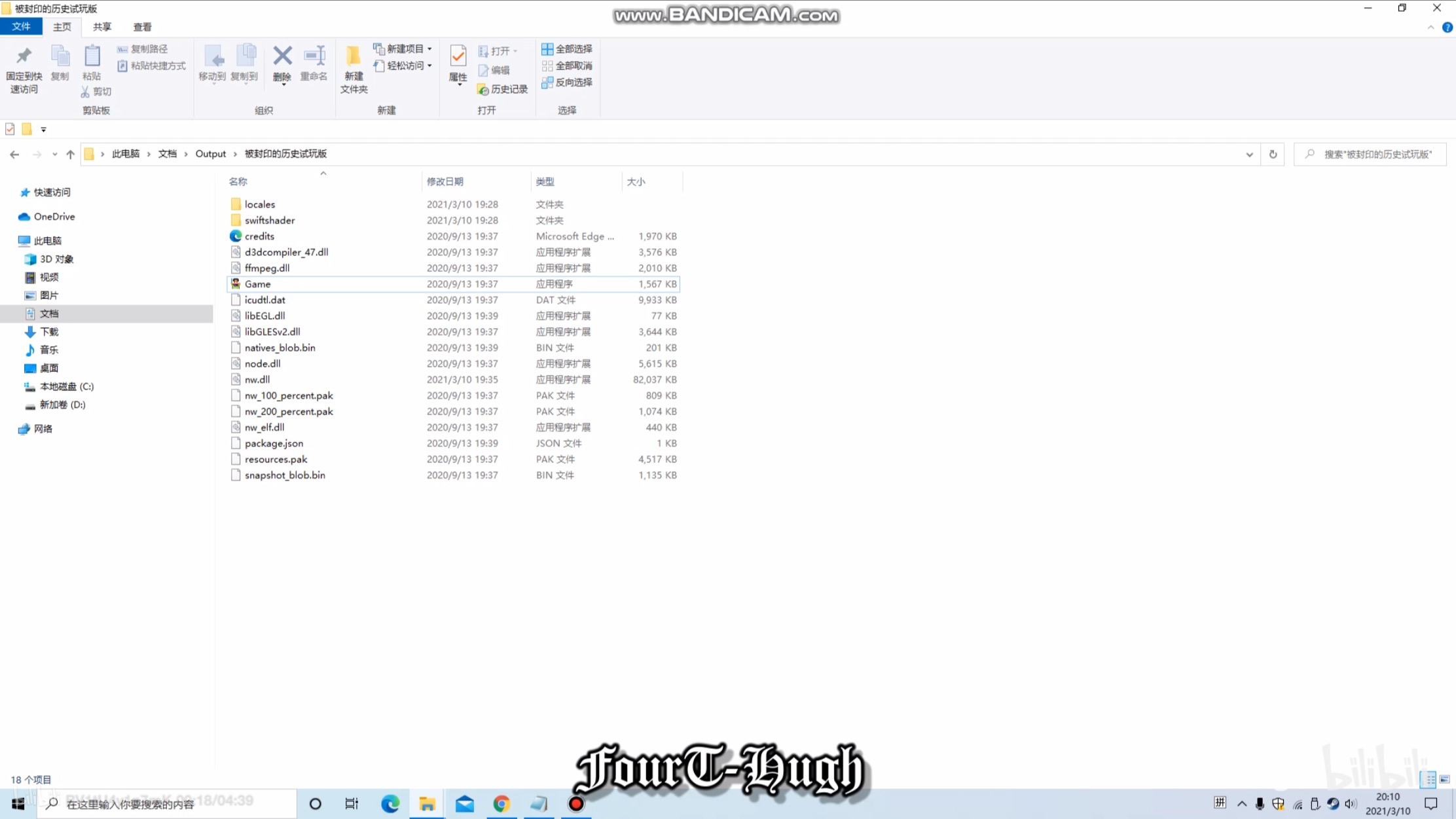Collapse the ribbon with the chevron
Image resolution: width=1456 pixels, height=819 pixels.
1430,27
